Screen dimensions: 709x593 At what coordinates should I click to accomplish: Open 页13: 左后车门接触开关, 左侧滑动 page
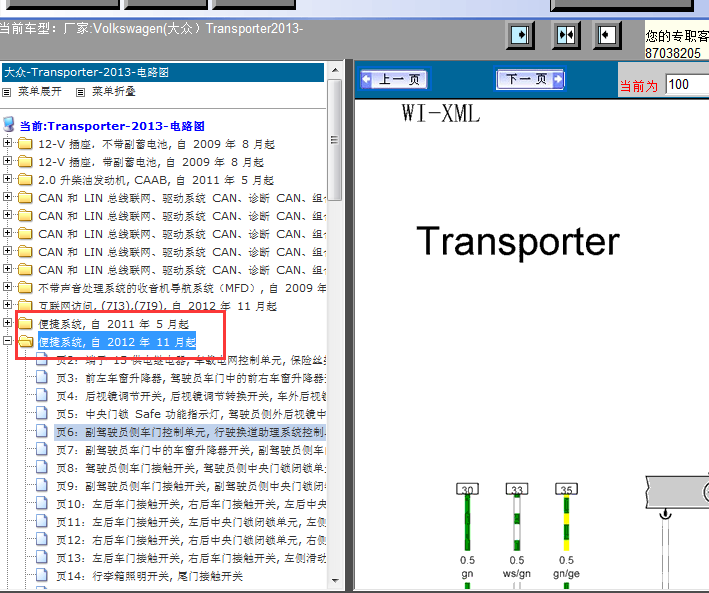click(x=191, y=558)
